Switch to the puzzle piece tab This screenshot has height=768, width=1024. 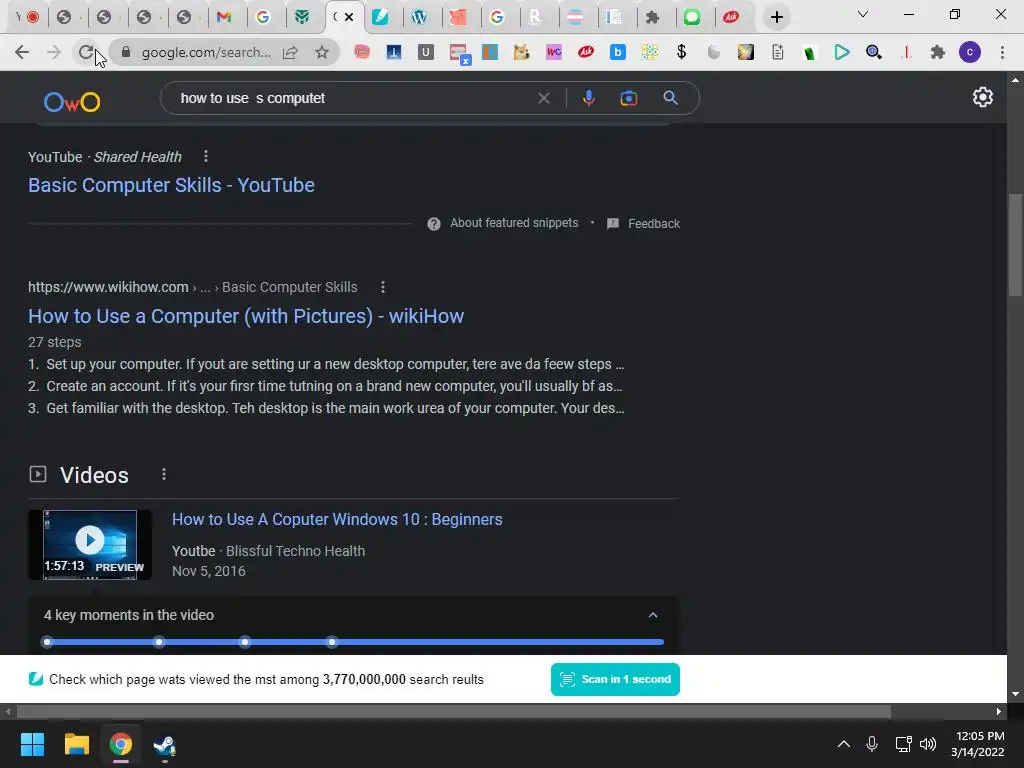point(652,17)
